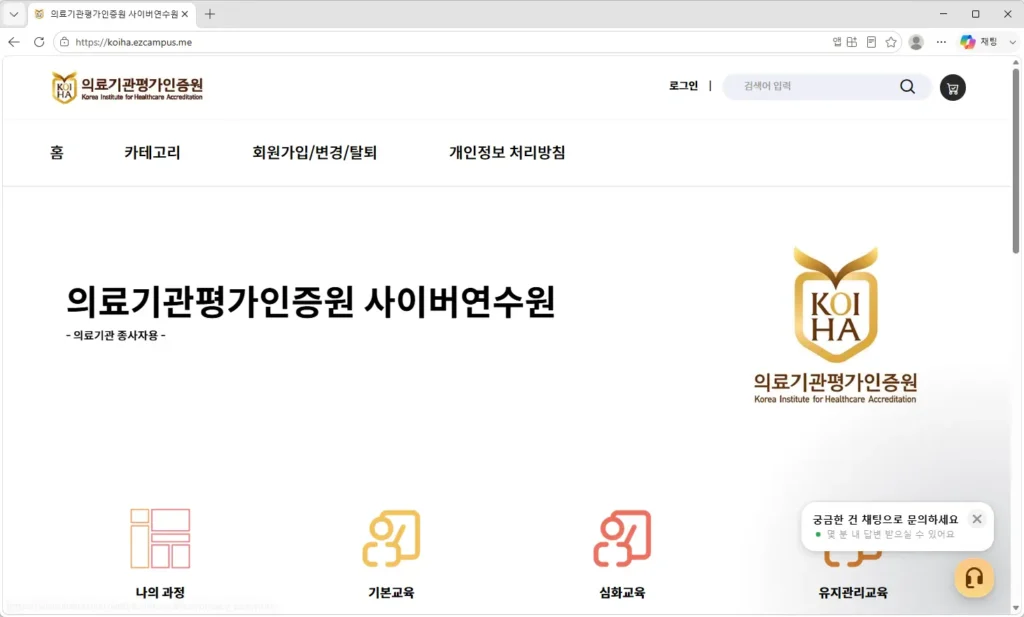This screenshot has width=1024, height=617.
Task: Dismiss the chat inquiry popup
Action: tap(977, 519)
